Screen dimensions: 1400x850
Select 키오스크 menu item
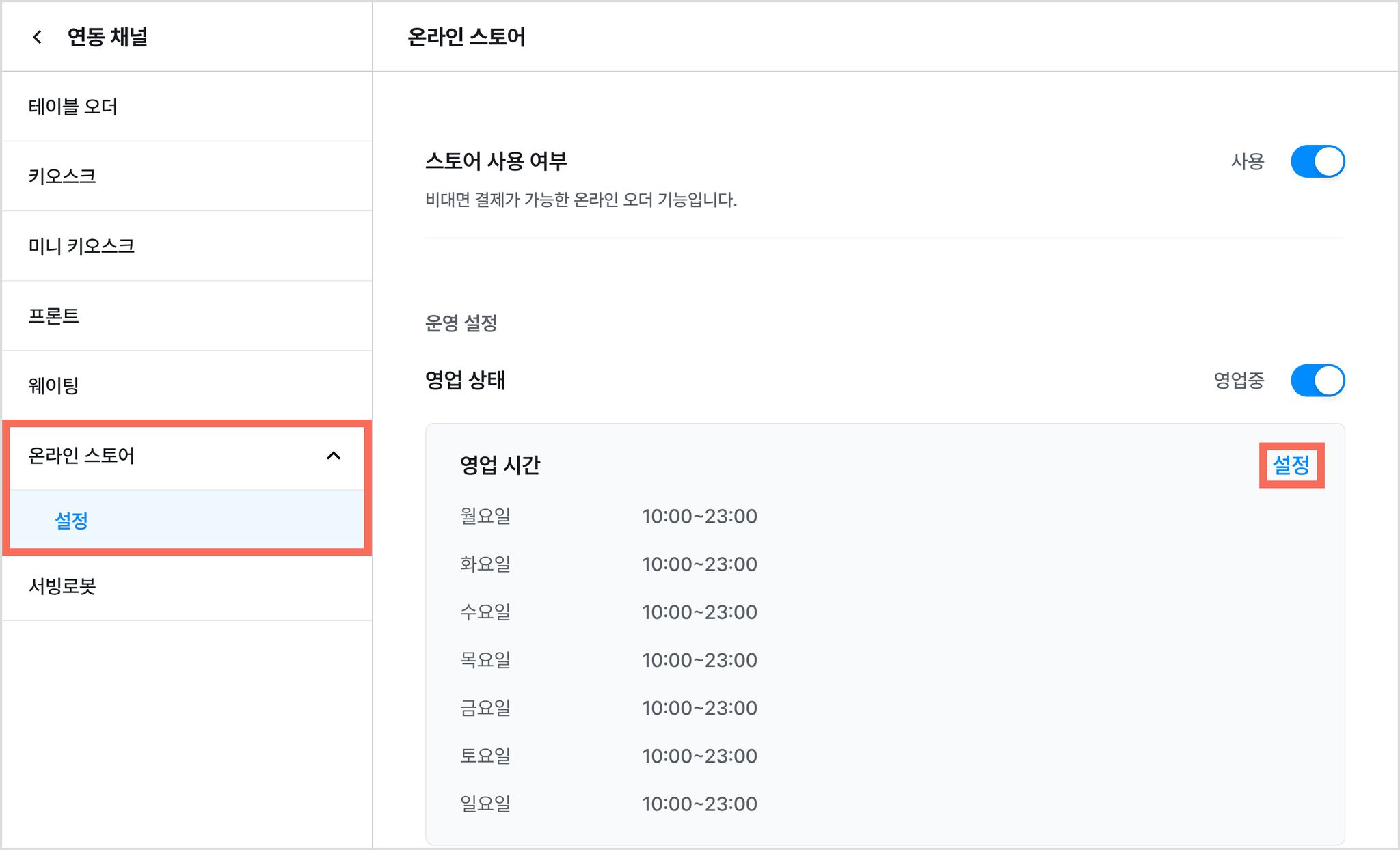[187, 176]
